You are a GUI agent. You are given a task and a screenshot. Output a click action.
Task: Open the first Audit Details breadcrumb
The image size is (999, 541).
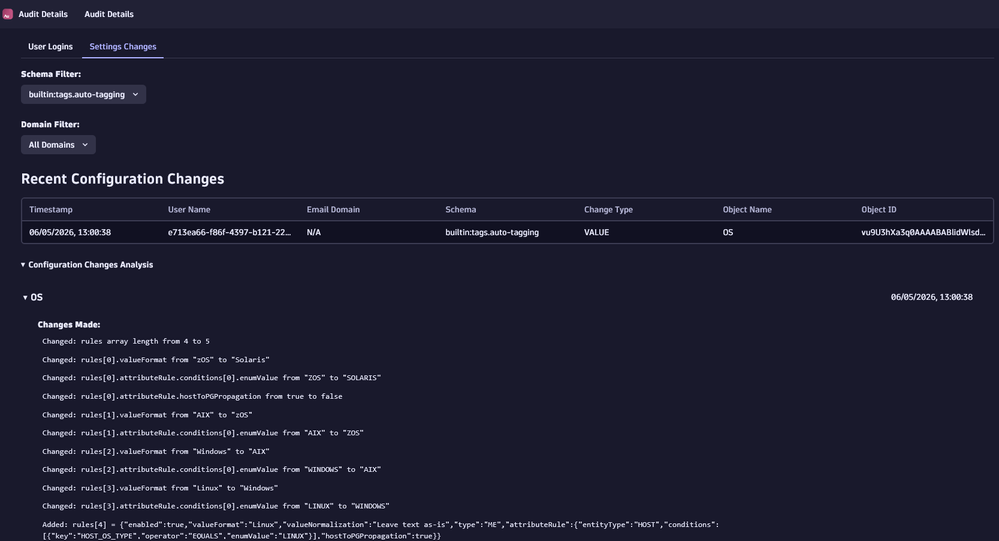click(43, 14)
